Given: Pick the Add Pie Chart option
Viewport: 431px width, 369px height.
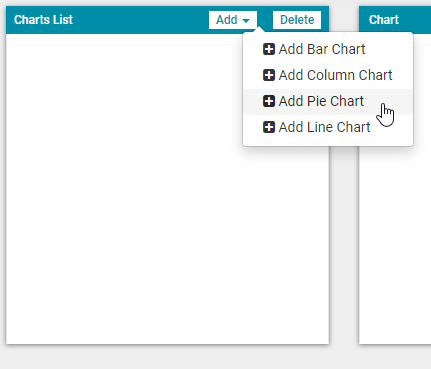Looking at the screenshot, I should click(x=328, y=101).
